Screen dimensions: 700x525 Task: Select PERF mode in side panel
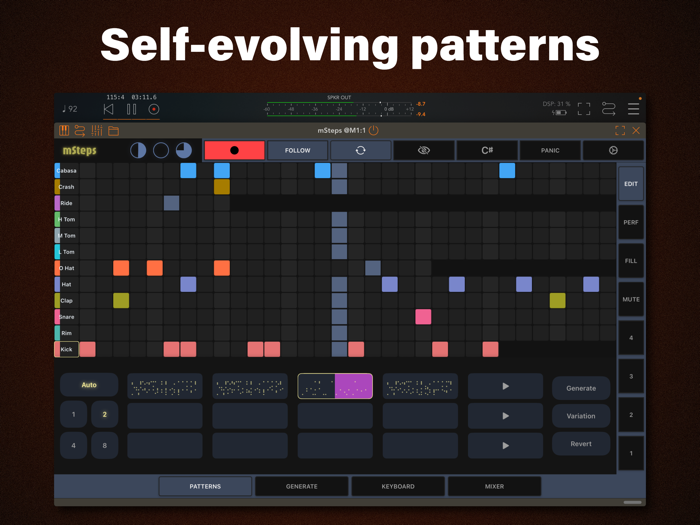coord(631,222)
